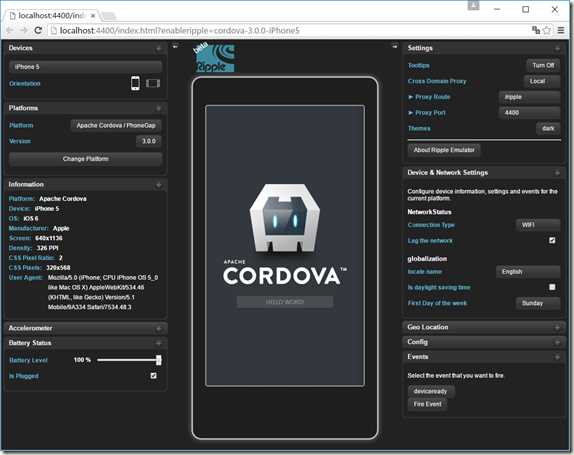574x455 pixels.
Task: Click Proxy Port label
Action: [x=430, y=113]
